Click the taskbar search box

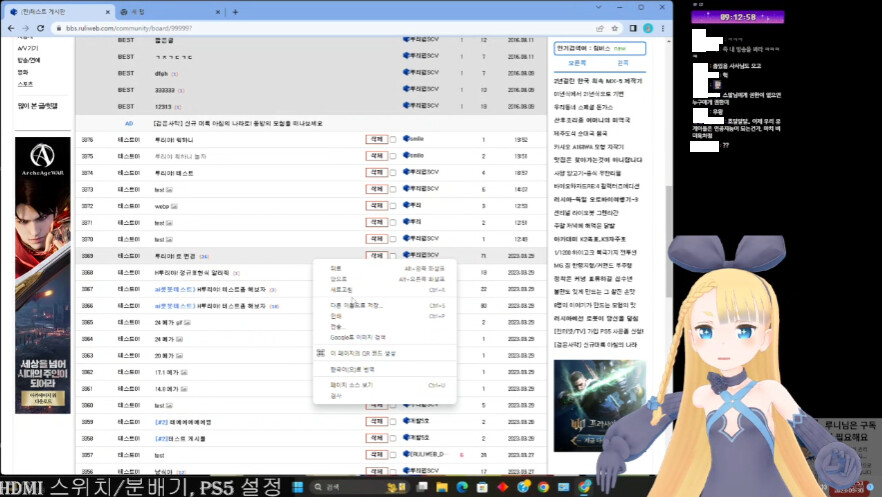coord(359,487)
